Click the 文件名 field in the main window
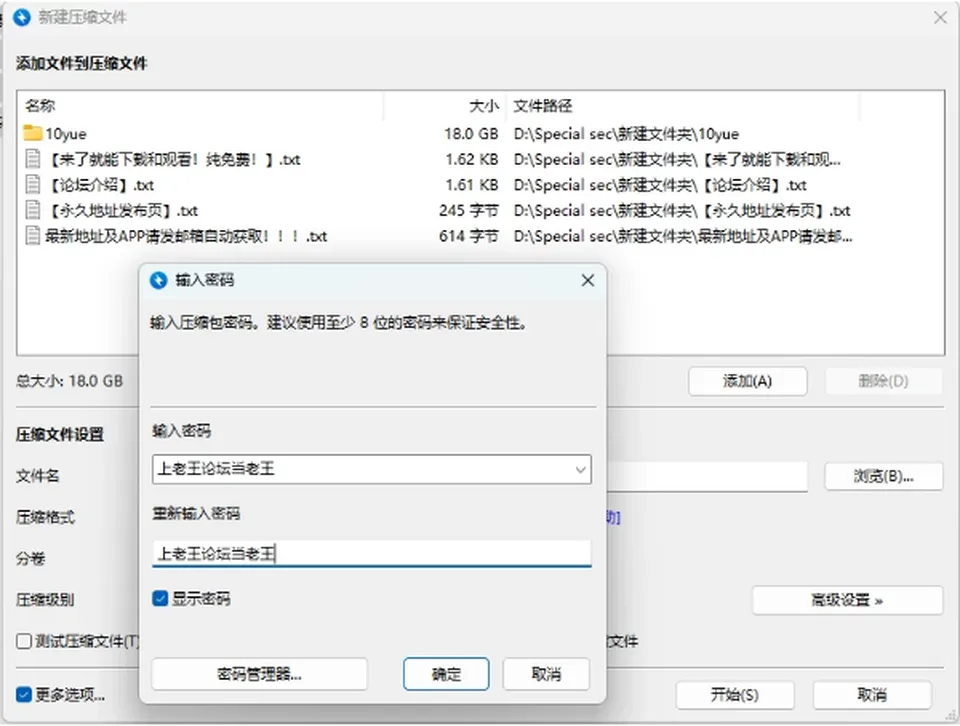The width and height of the screenshot is (960, 726). [x=707, y=476]
